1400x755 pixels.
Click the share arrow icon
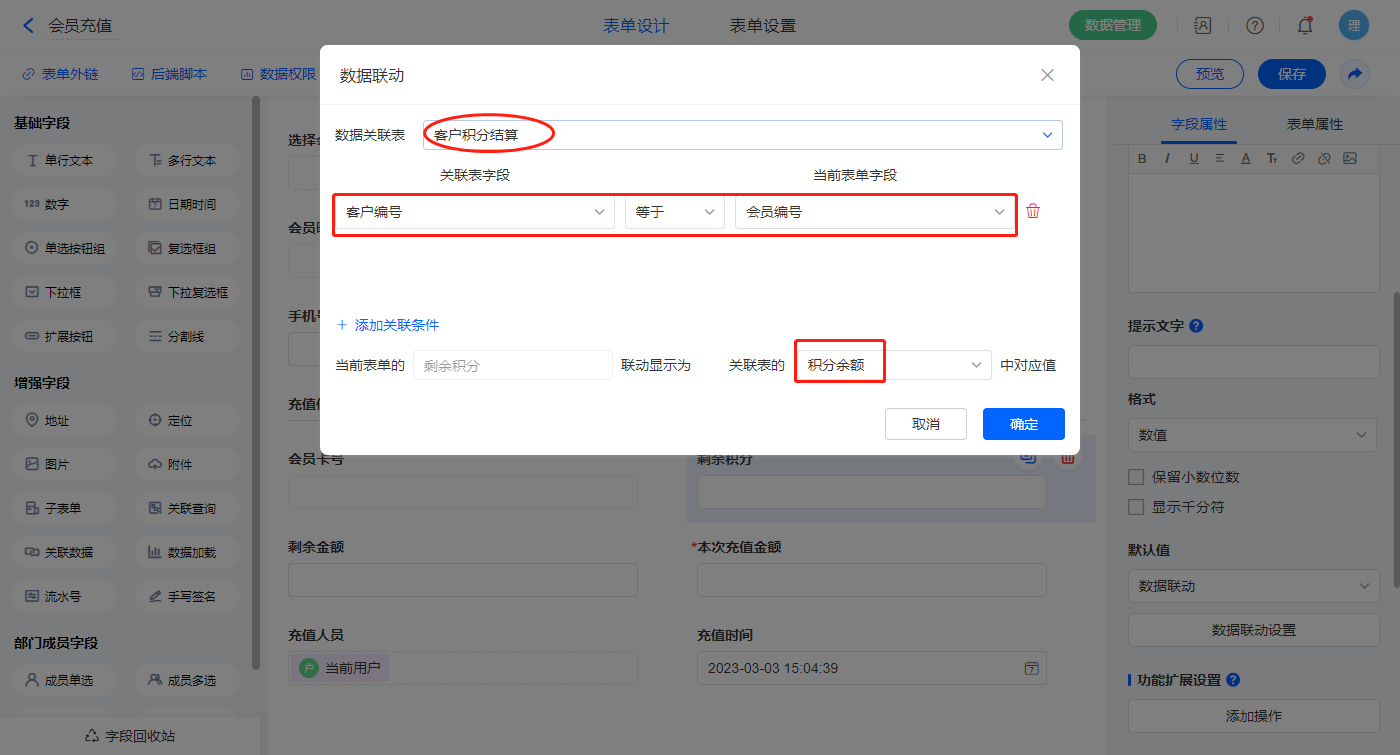click(x=1354, y=74)
